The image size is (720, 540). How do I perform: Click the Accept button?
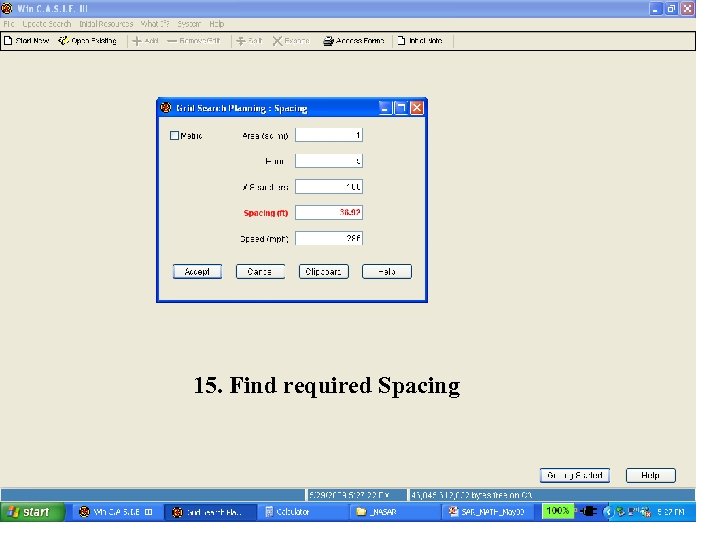pos(197,271)
